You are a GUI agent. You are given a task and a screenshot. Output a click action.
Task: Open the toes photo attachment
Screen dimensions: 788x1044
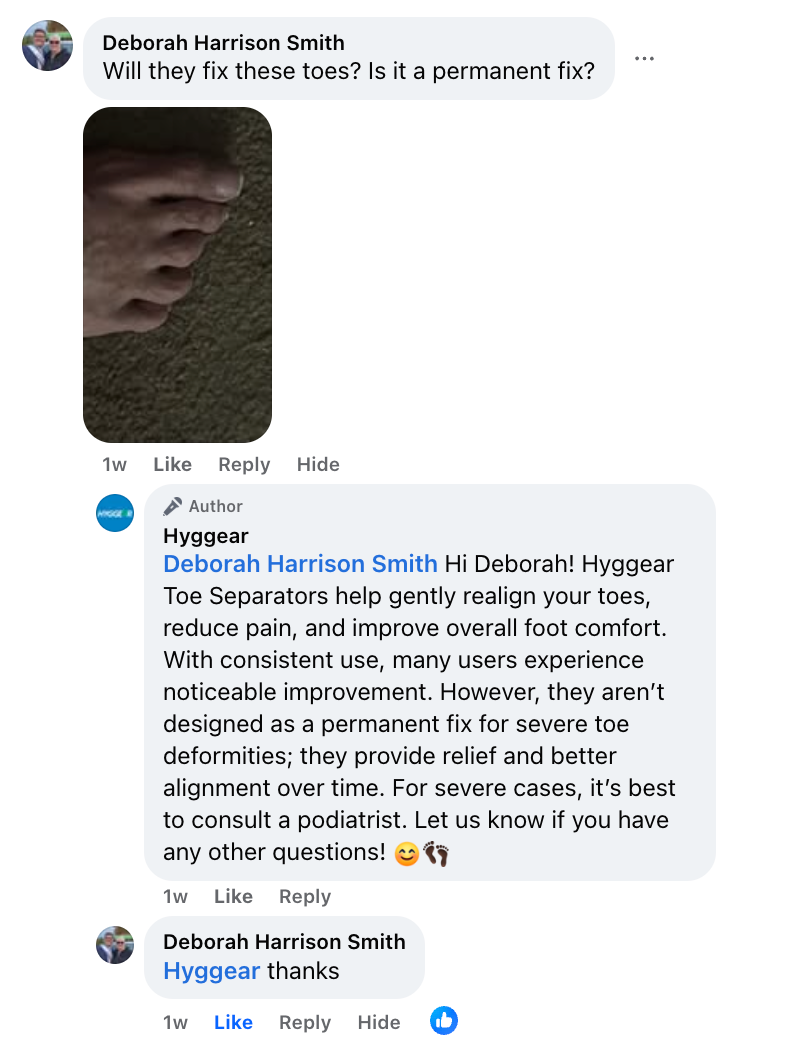point(177,274)
